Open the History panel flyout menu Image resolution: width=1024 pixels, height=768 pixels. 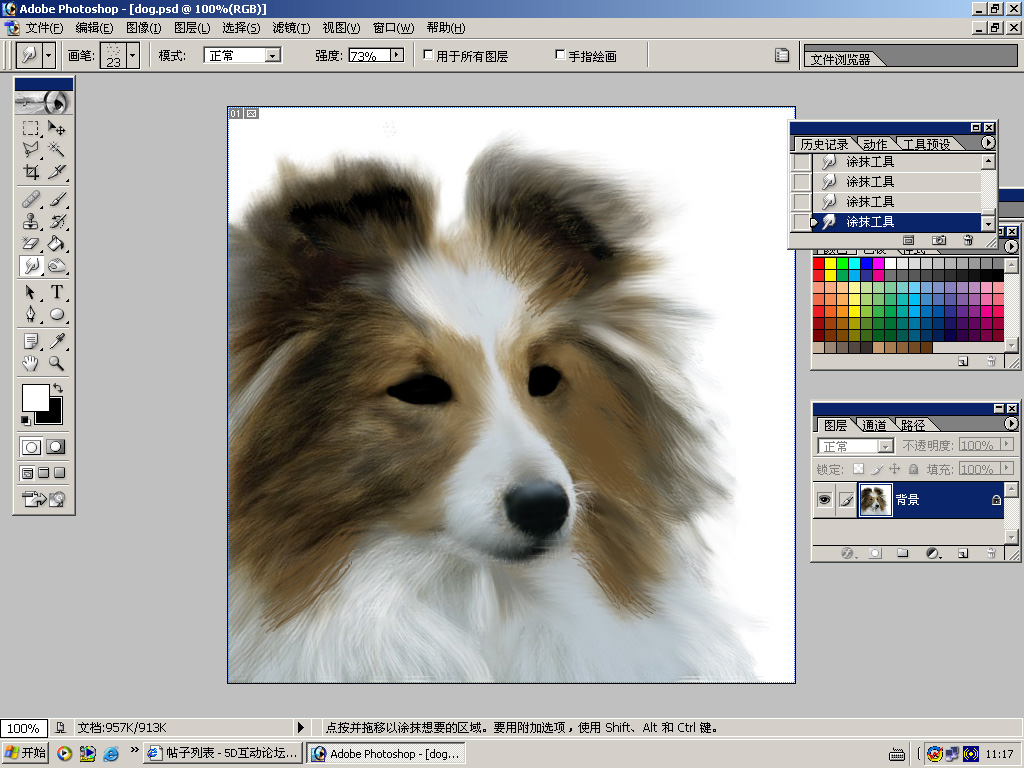point(987,142)
